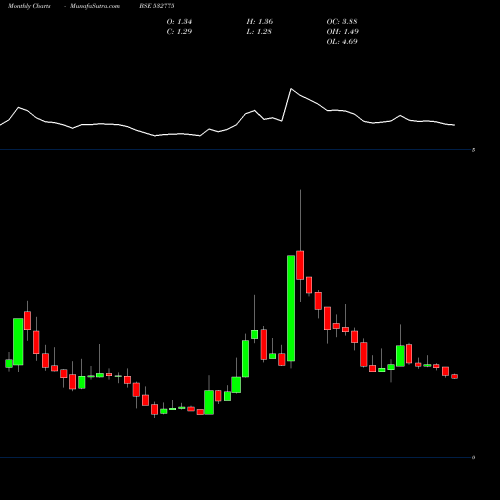Select the low value 'L: 1.28'

(259, 32)
